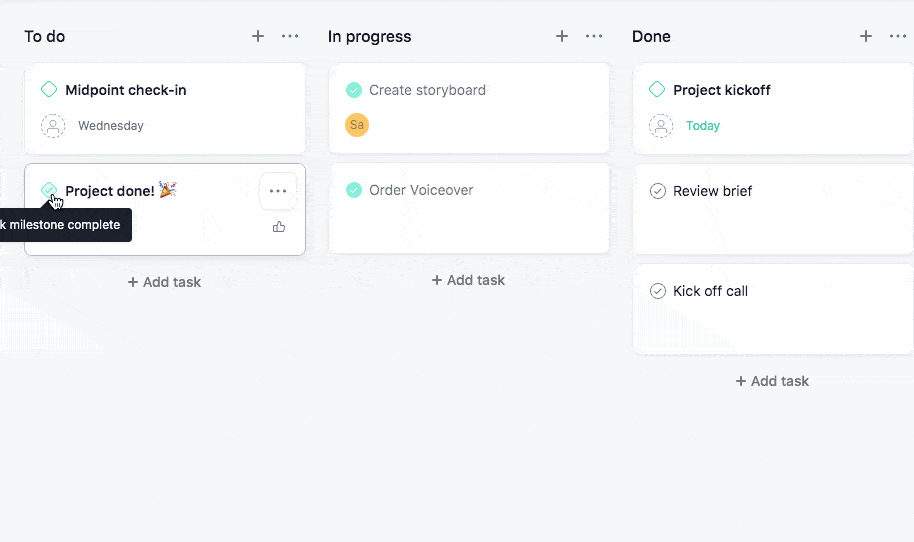Open To do column options menu
The image size is (914, 542).
[x=290, y=36]
